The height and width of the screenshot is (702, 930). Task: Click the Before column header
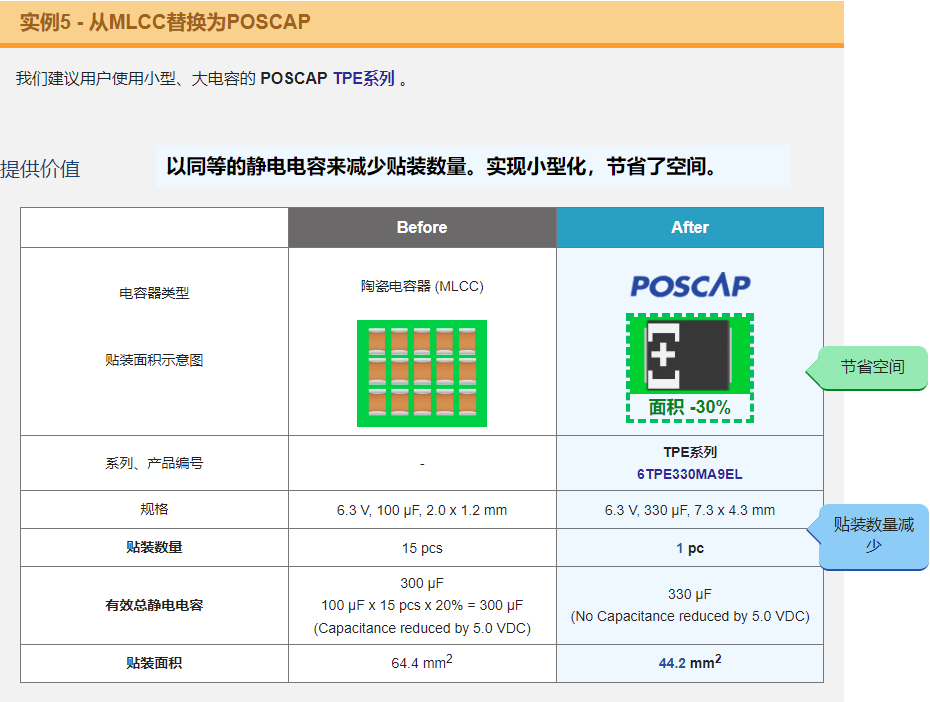(422, 227)
